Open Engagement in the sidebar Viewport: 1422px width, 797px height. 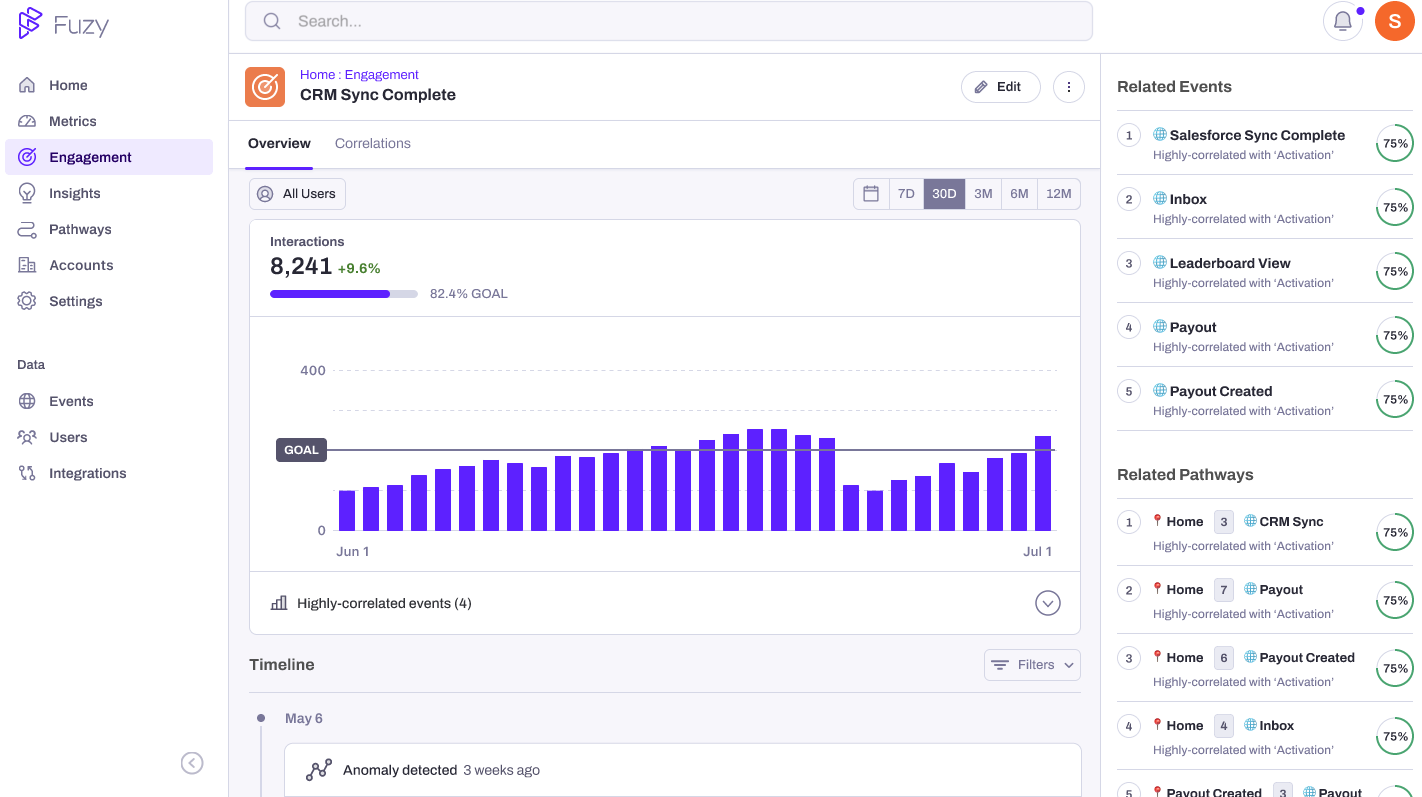click(109, 157)
